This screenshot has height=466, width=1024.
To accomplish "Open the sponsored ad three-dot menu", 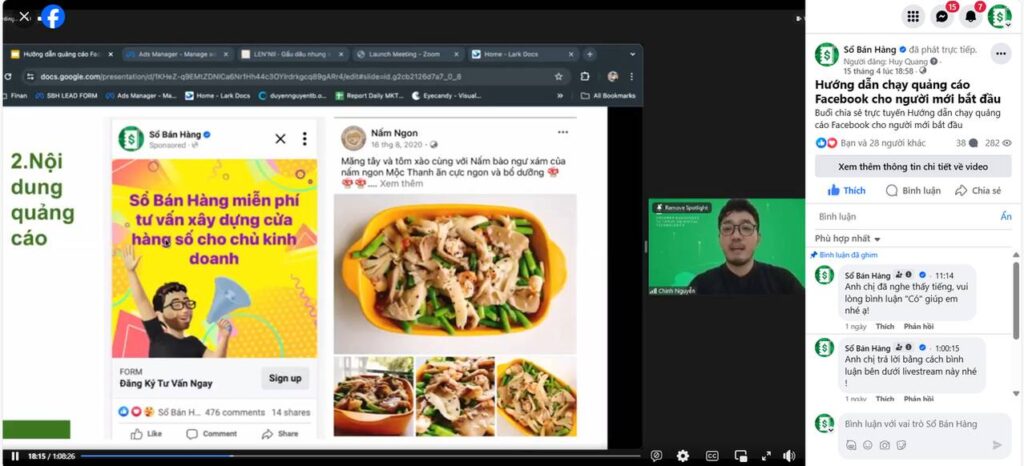I will (304, 139).
